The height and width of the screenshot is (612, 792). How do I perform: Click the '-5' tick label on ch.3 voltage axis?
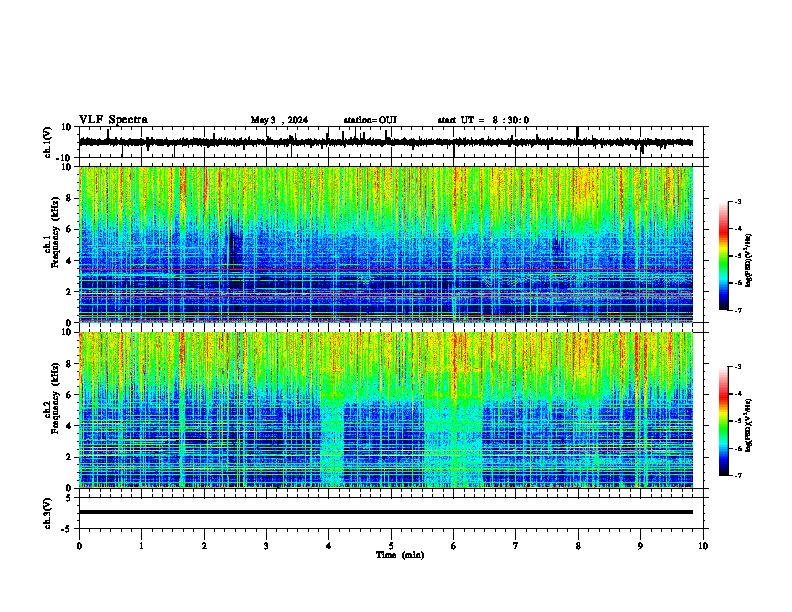tap(68, 529)
